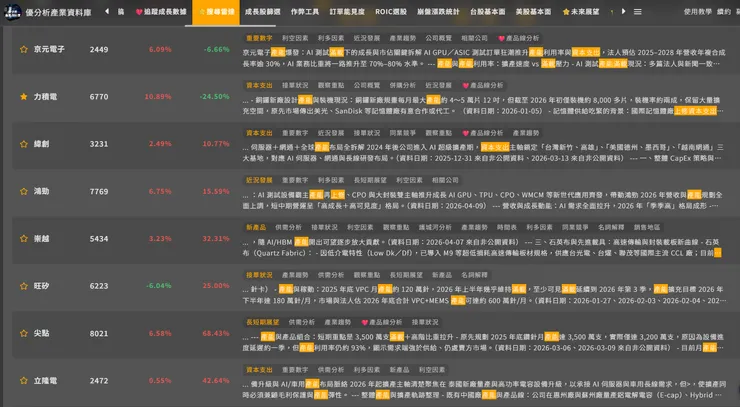
Task: Open the 尖點 company name
Action: coord(42,333)
